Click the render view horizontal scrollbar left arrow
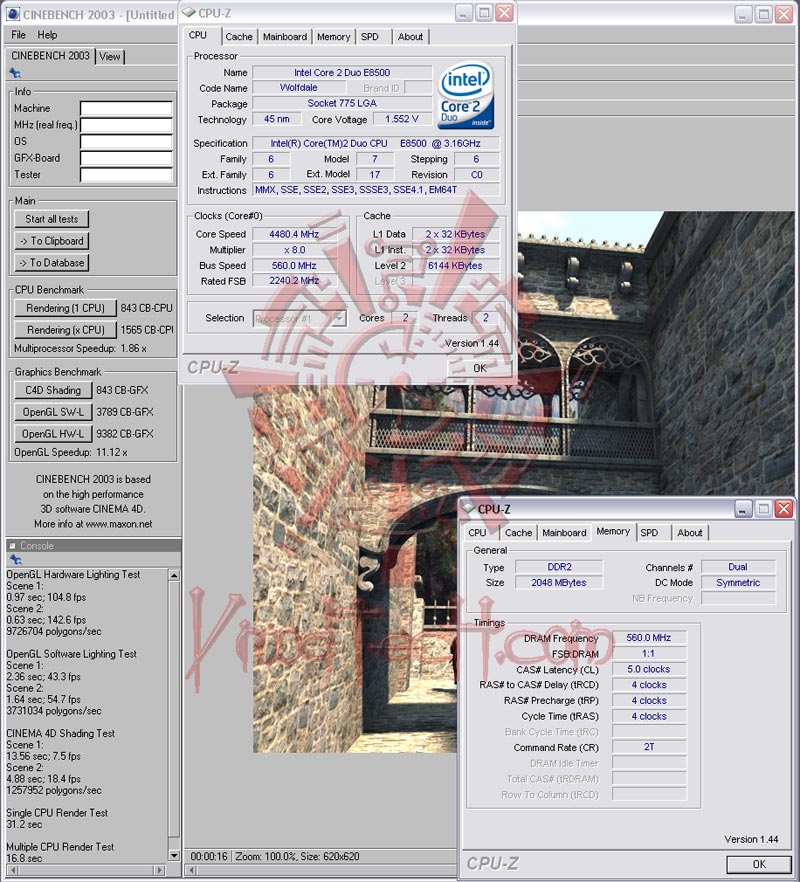 click(x=192, y=871)
